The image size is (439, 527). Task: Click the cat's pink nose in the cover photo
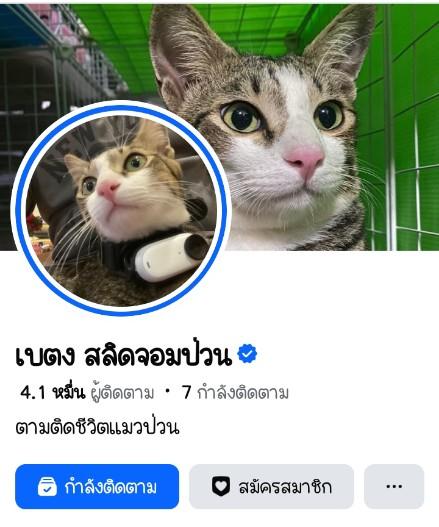[305, 159]
